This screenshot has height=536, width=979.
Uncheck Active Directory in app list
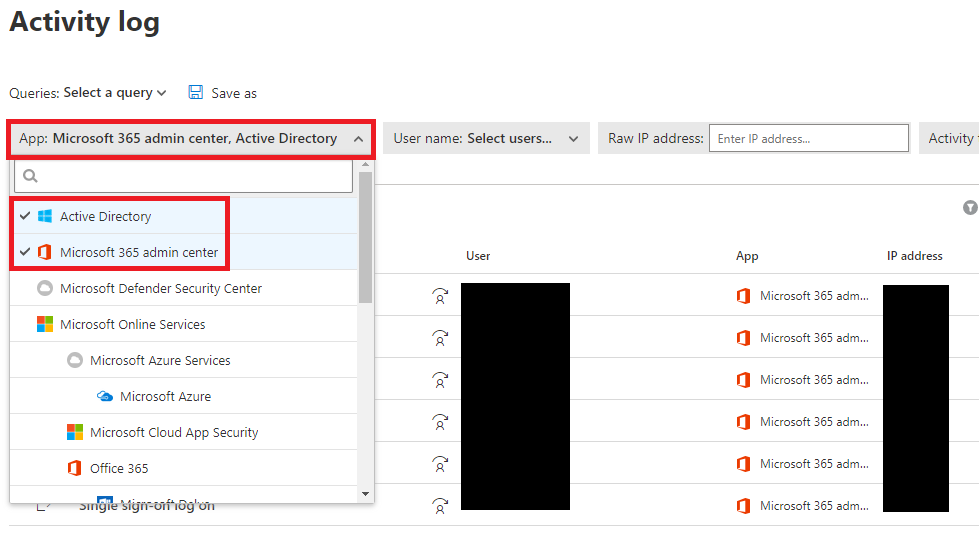pyautogui.click(x=183, y=216)
